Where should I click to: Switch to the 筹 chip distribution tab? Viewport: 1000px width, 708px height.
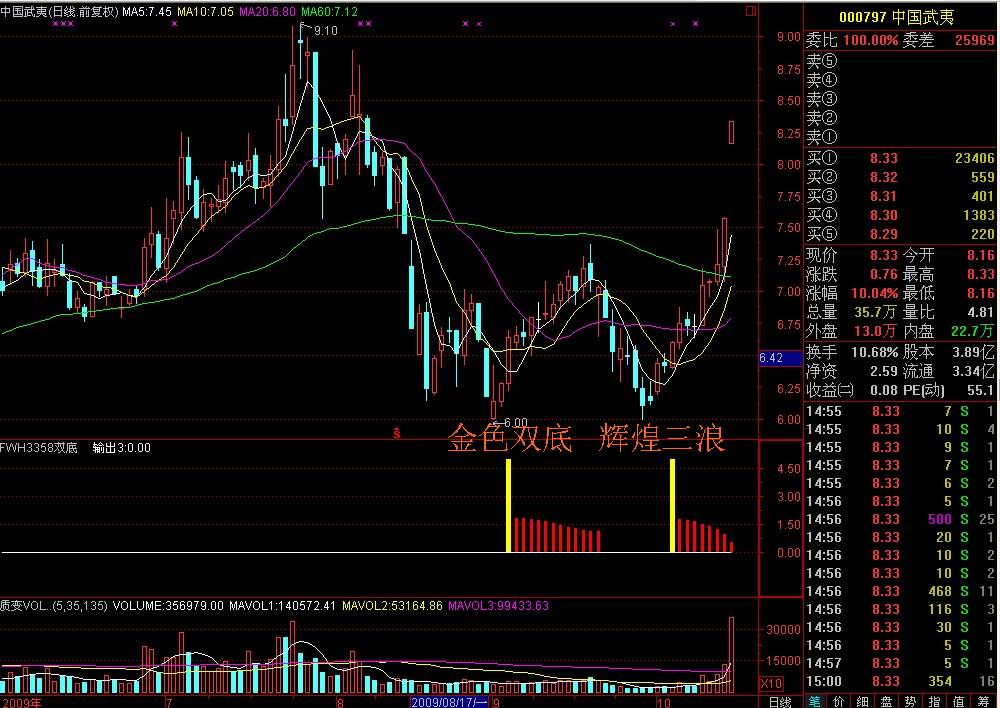(x=985, y=700)
